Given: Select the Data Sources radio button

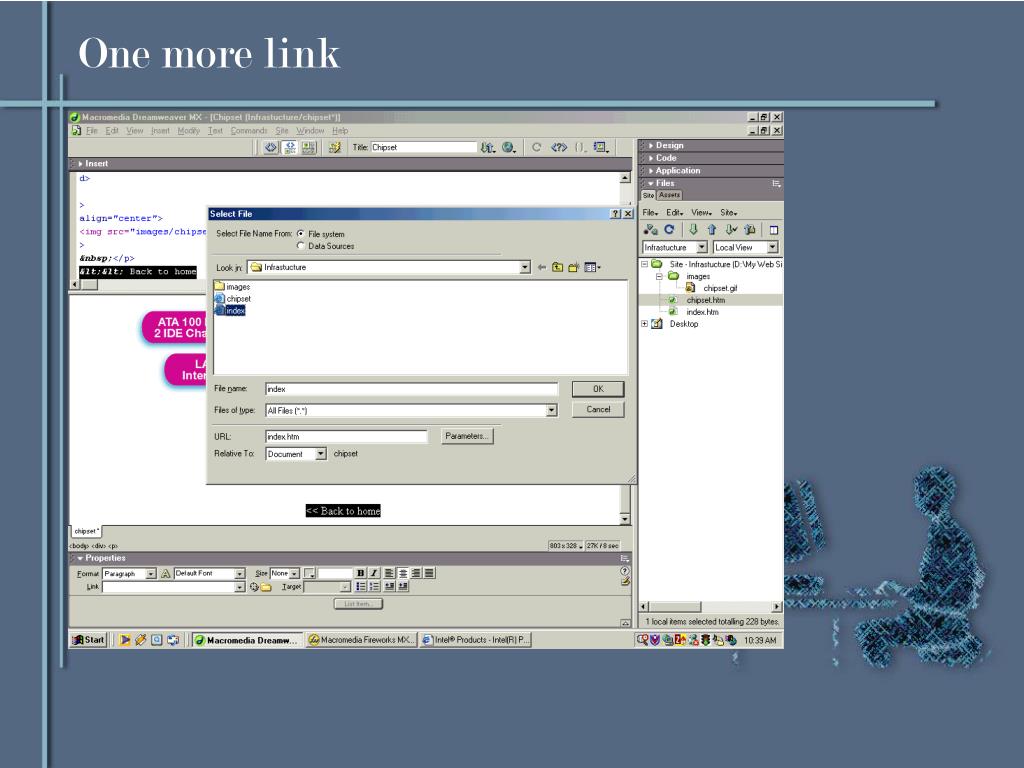Looking at the screenshot, I should point(300,246).
